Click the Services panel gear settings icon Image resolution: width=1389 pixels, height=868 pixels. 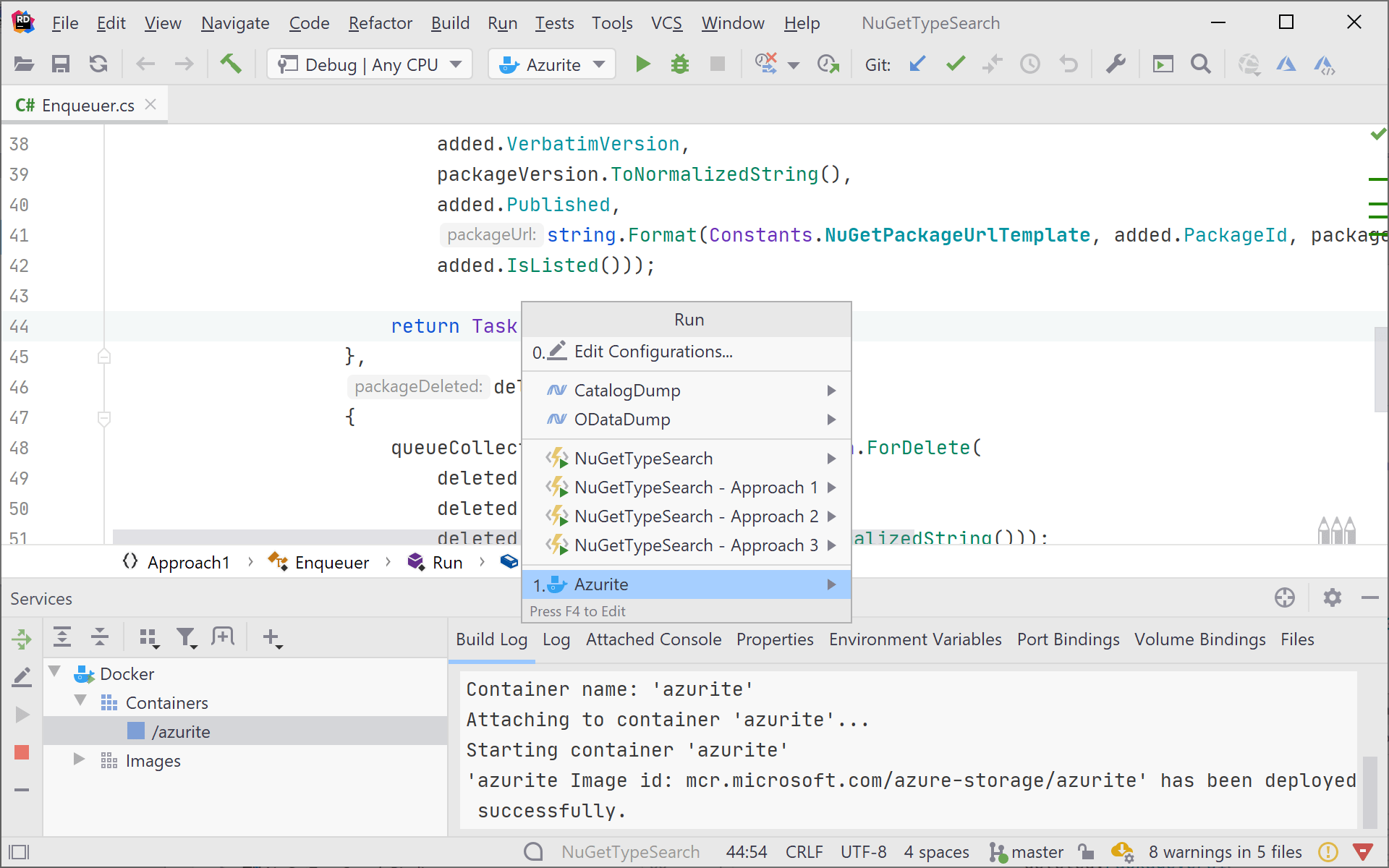[x=1332, y=597]
